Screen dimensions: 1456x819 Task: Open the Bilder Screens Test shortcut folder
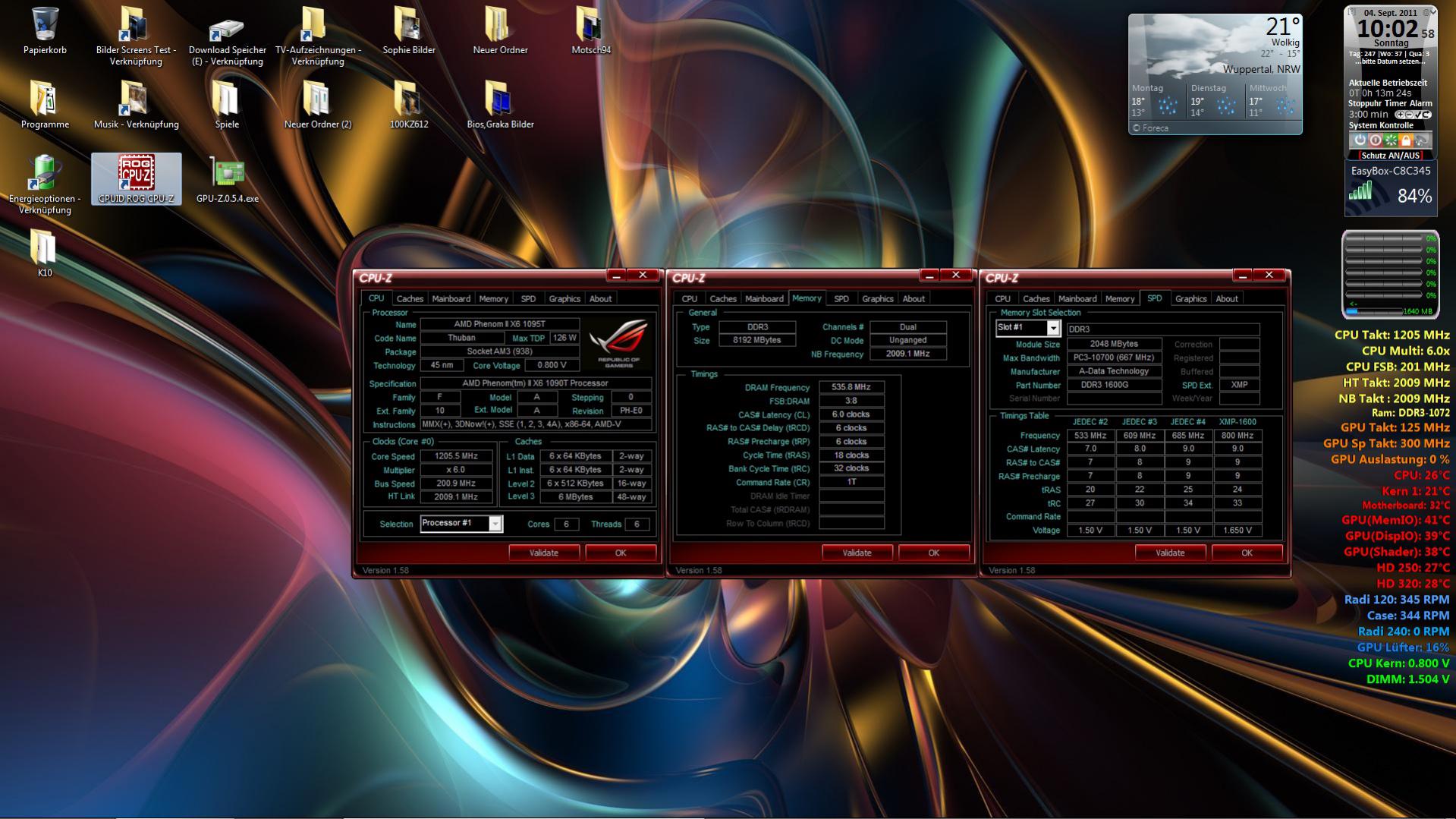pos(136,36)
